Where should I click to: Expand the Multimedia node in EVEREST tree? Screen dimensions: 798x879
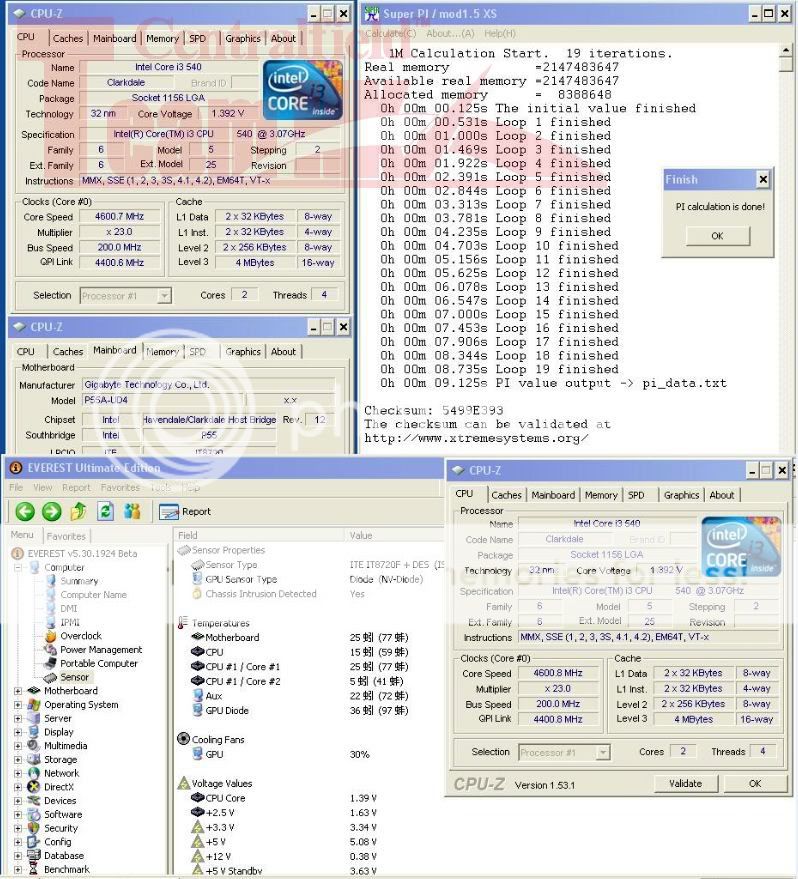[18, 746]
